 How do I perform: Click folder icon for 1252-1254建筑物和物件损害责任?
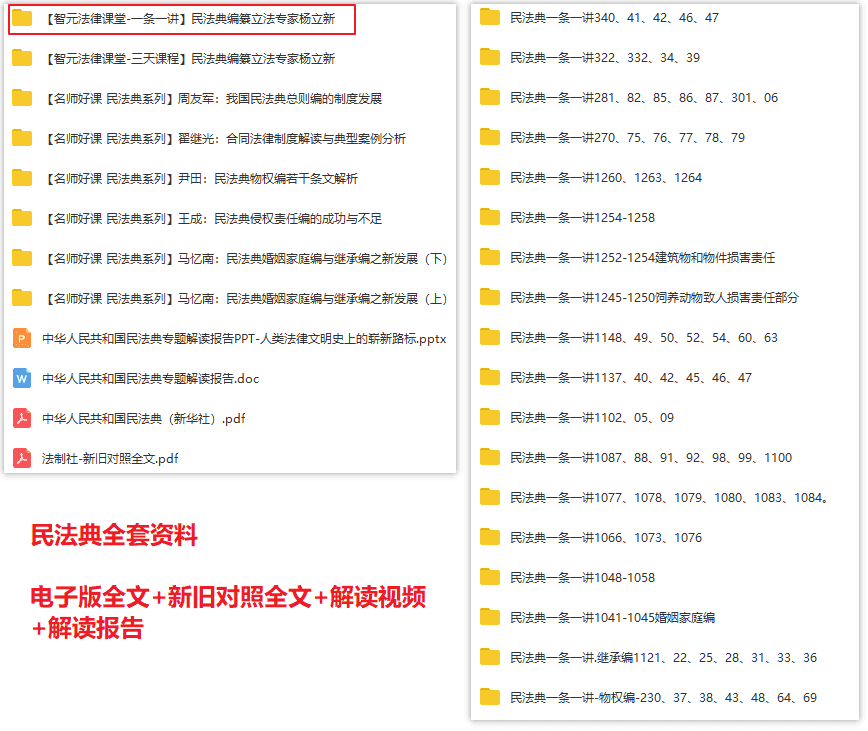tap(490, 257)
